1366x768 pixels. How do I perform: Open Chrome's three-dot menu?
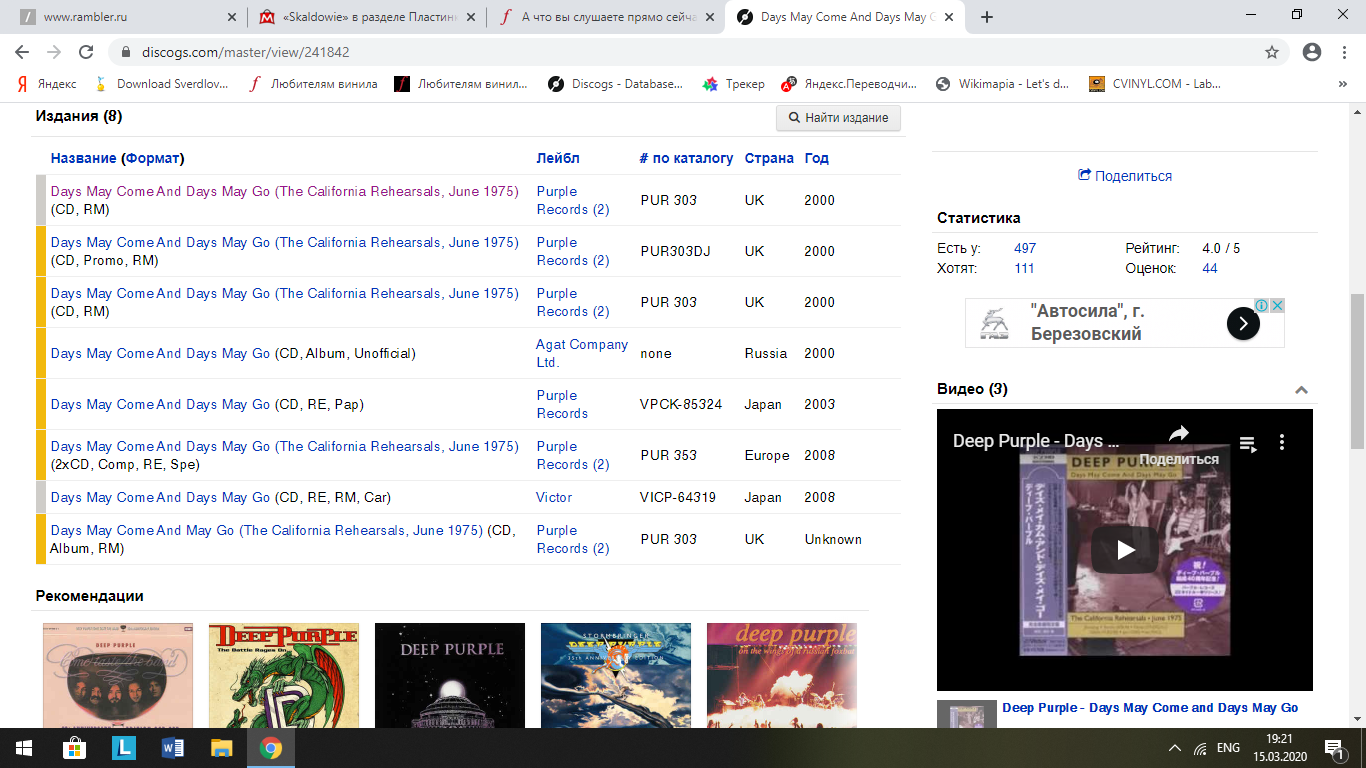1344,52
